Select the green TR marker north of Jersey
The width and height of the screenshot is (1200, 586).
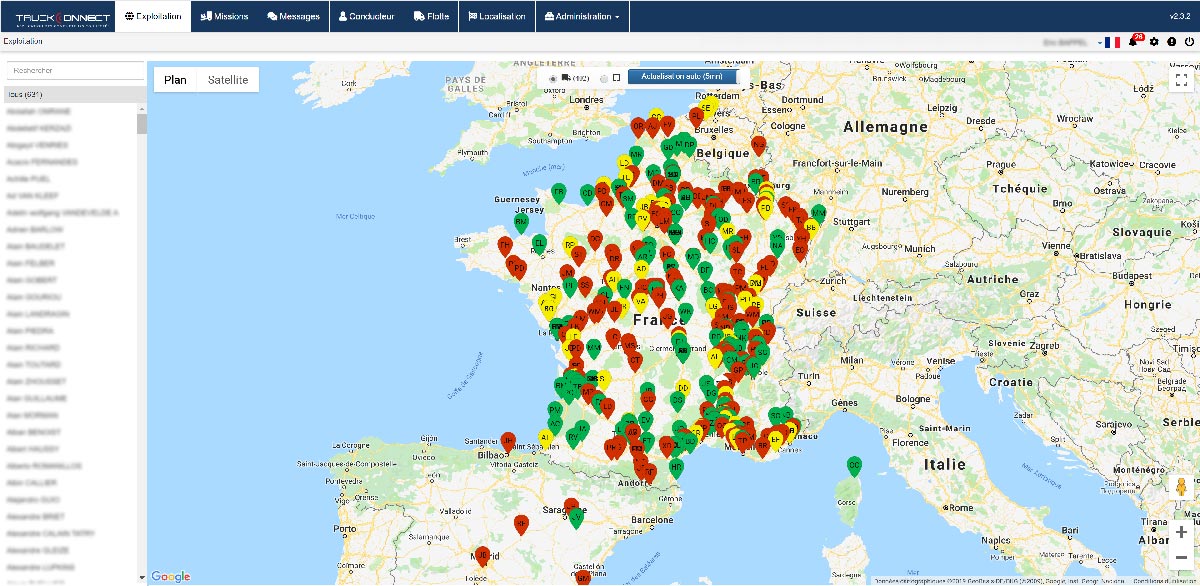point(559,193)
